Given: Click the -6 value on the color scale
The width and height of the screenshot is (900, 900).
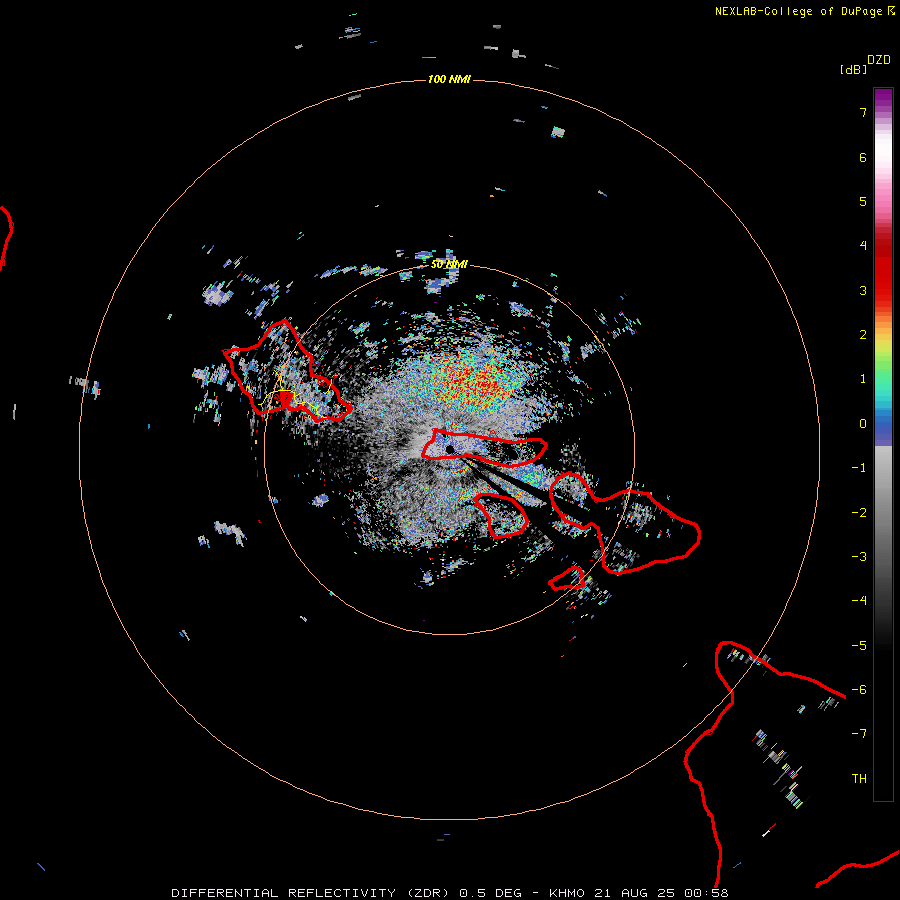Looking at the screenshot, I should pyautogui.click(x=859, y=690).
